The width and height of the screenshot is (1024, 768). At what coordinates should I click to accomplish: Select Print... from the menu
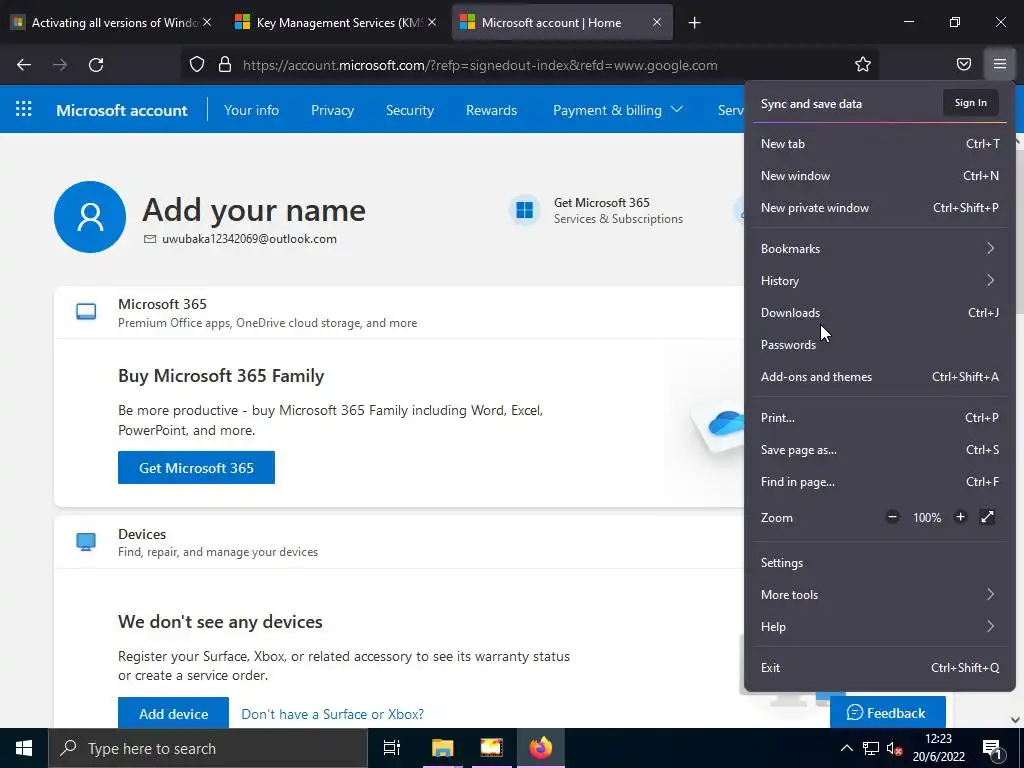click(x=880, y=417)
